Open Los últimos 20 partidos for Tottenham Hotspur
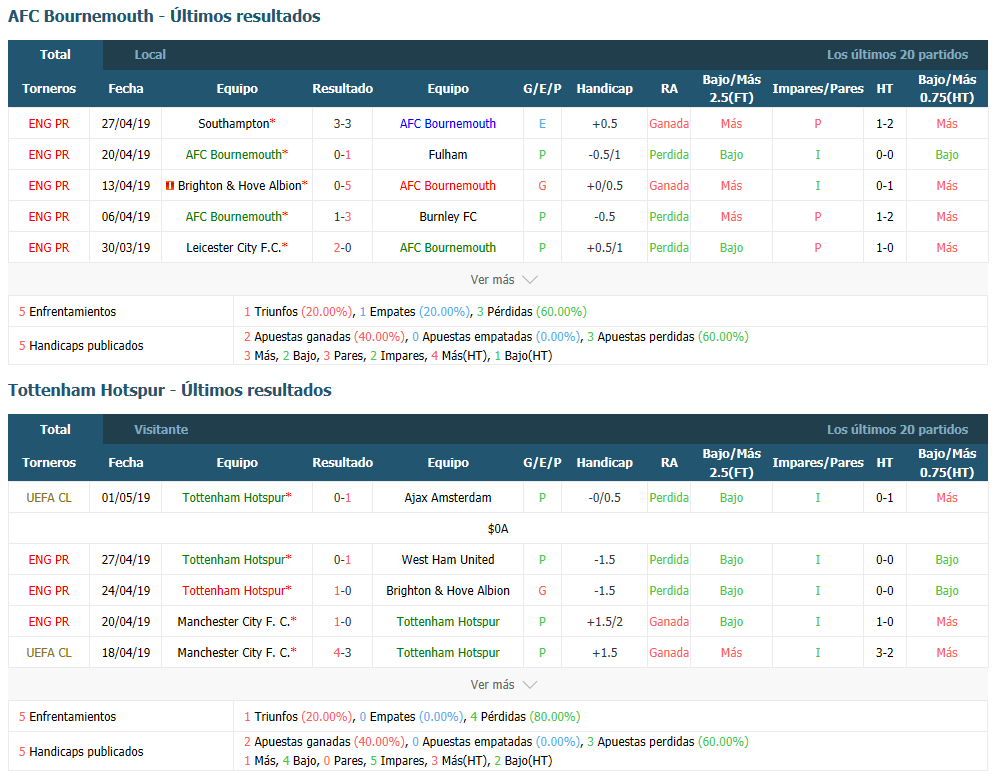Image resolution: width=997 pixels, height=774 pixels. click(897, 429)
